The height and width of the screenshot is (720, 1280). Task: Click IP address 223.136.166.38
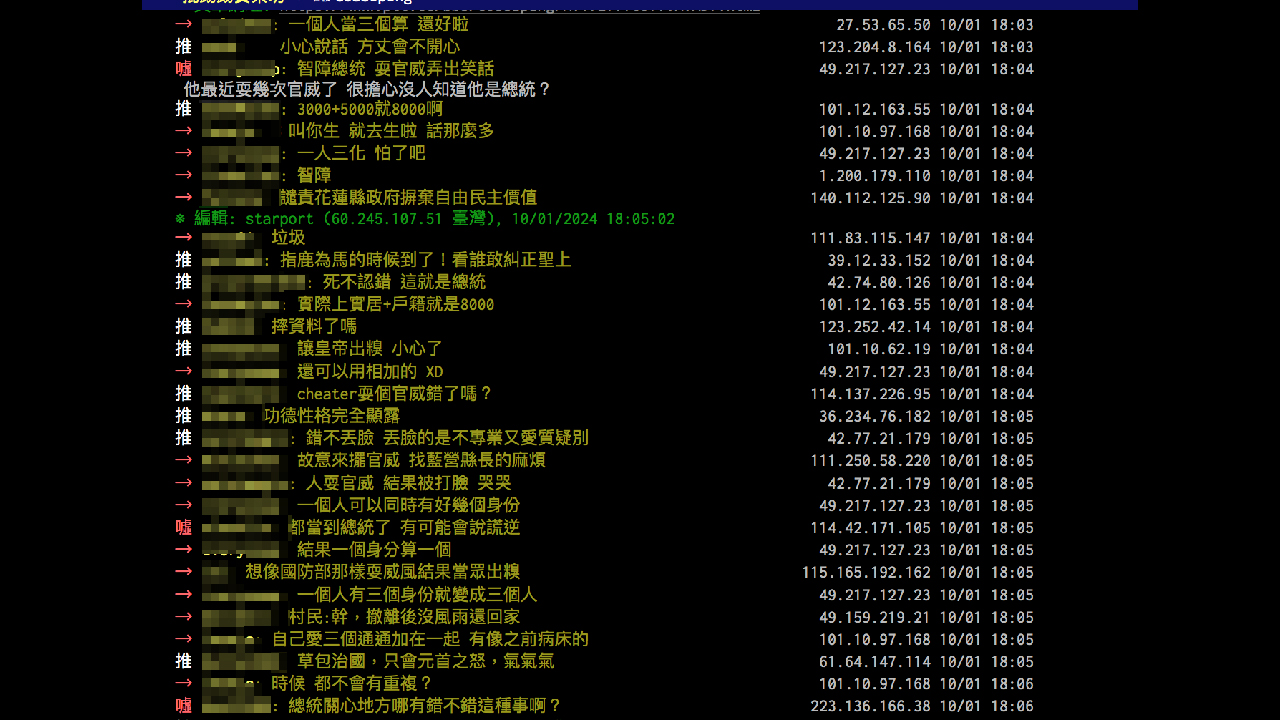pyautogui.click(x=870, y=706)
